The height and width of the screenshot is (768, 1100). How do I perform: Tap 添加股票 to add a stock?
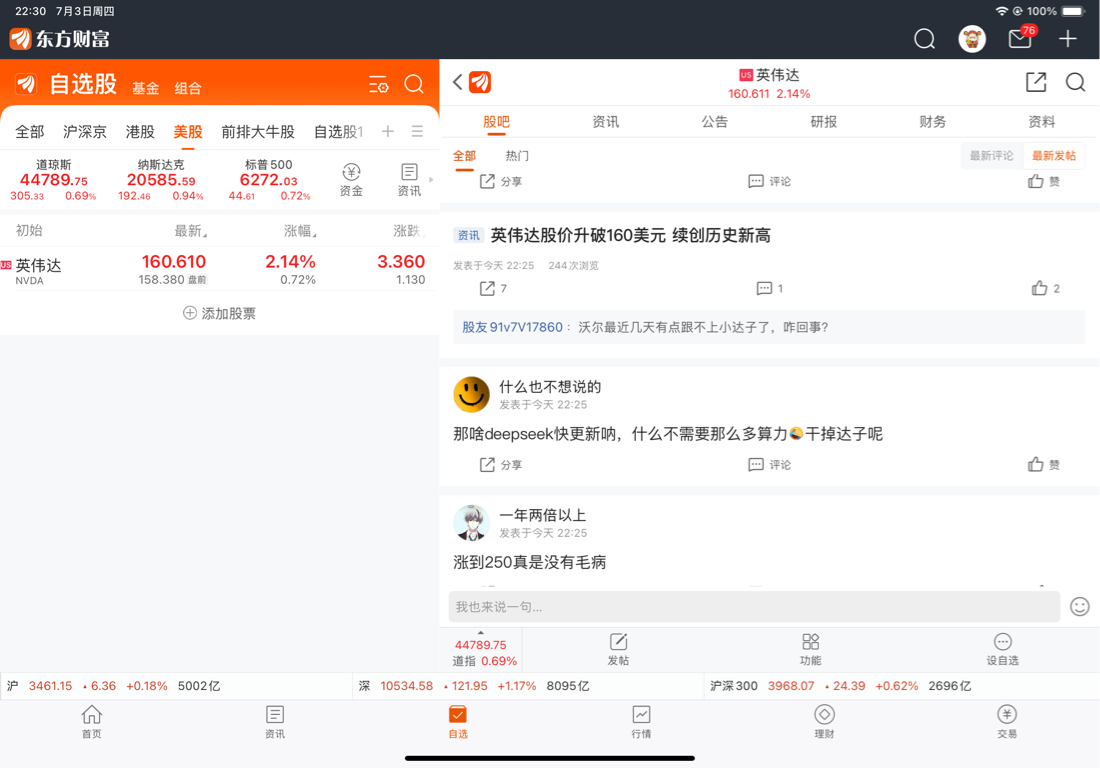pyautogui.click(x=219, y=314)
